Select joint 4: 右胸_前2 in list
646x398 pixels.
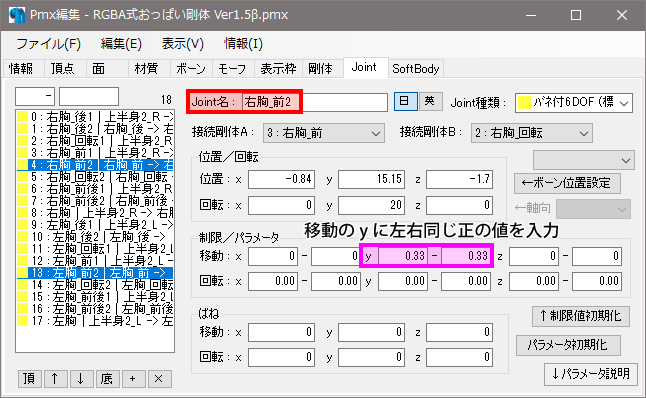(95, 165)
